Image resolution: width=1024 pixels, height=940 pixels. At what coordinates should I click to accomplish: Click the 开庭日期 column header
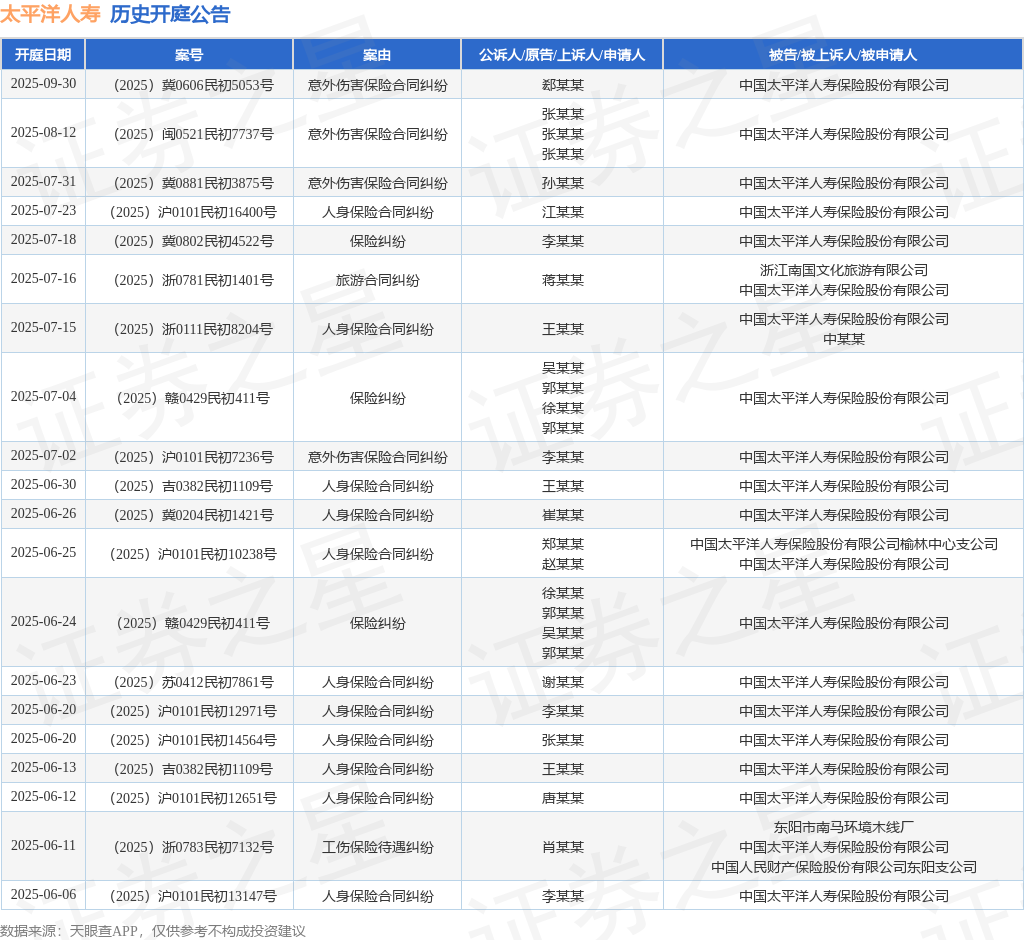click(43, 55)
